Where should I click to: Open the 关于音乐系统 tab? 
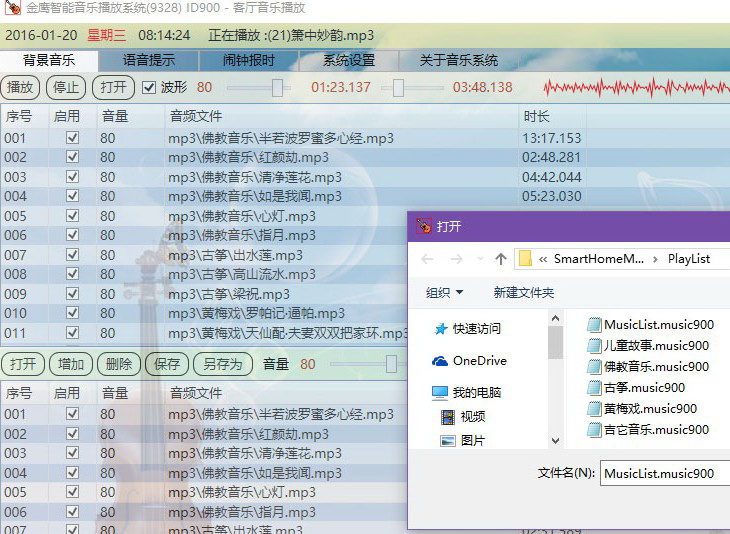pos(459,60)
